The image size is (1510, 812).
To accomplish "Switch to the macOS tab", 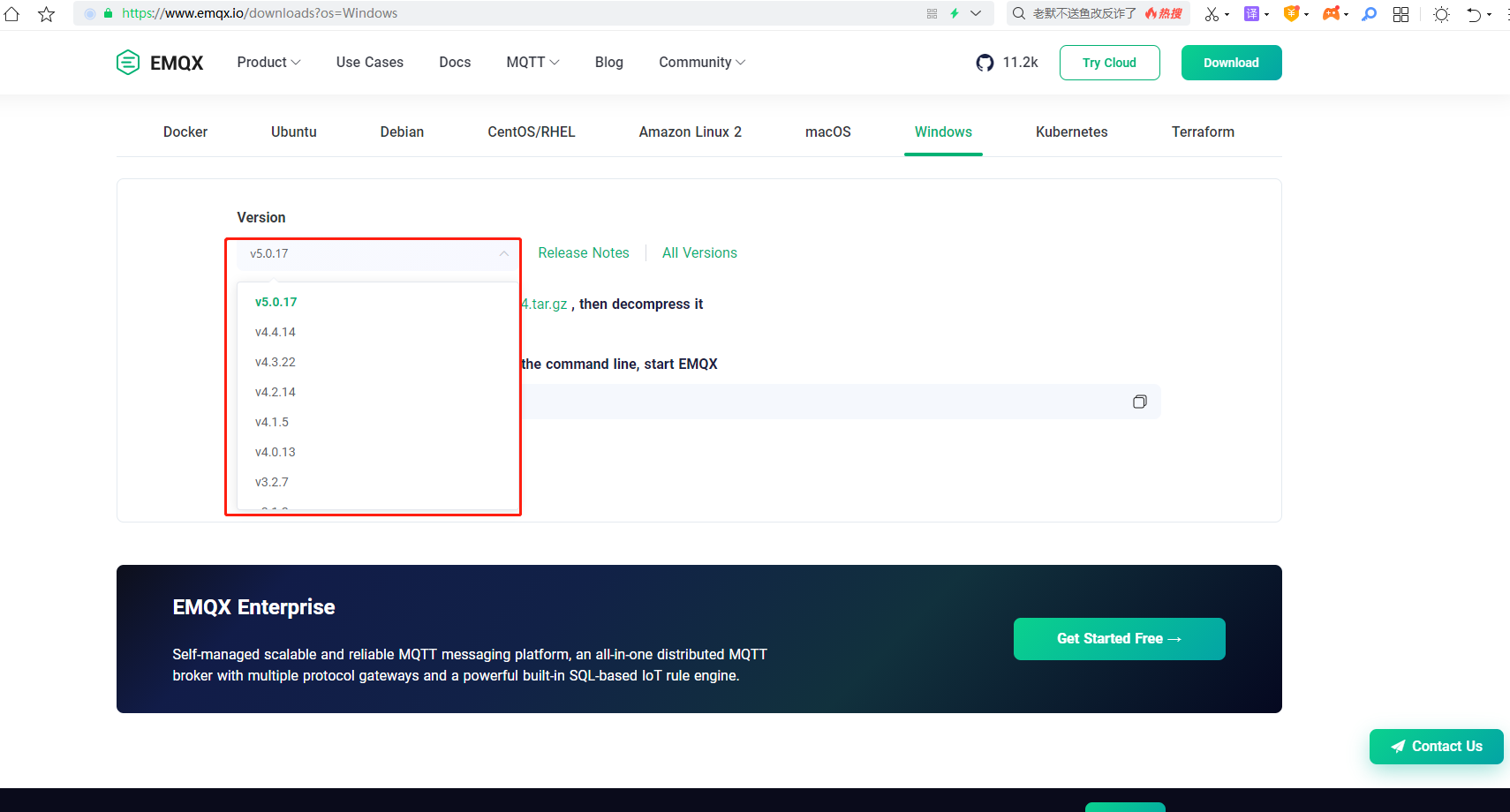I will point(828,132).
